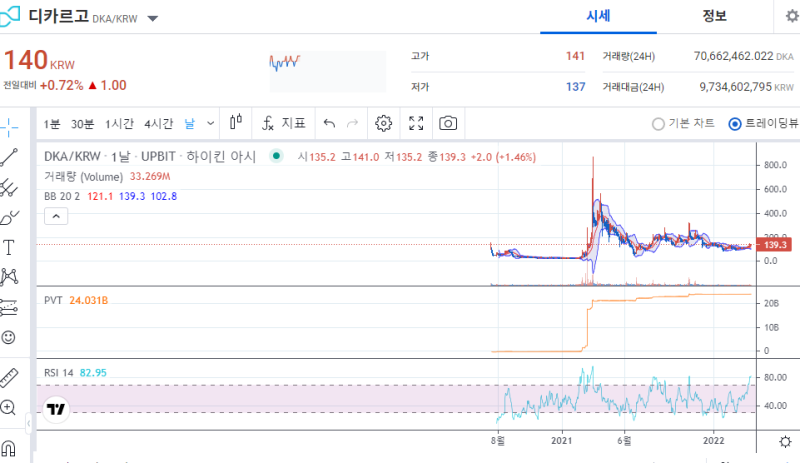Click the 고가 value 141
The width and height of the screenshot is (800, 463).
[x=575, y=56]
